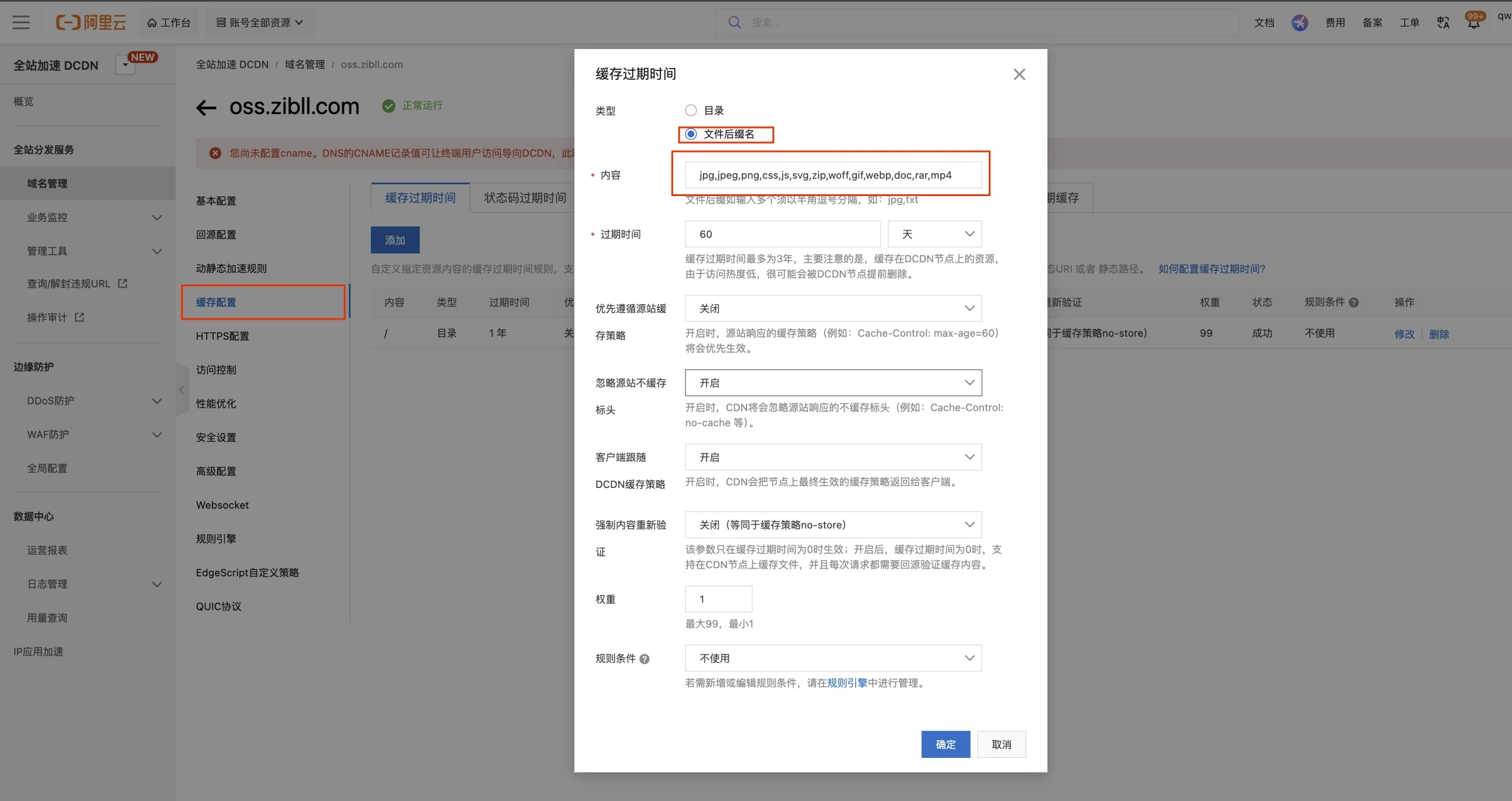The image size is (1512, 801).
Task: 打开工作台页面
Action: coord(169,22)
